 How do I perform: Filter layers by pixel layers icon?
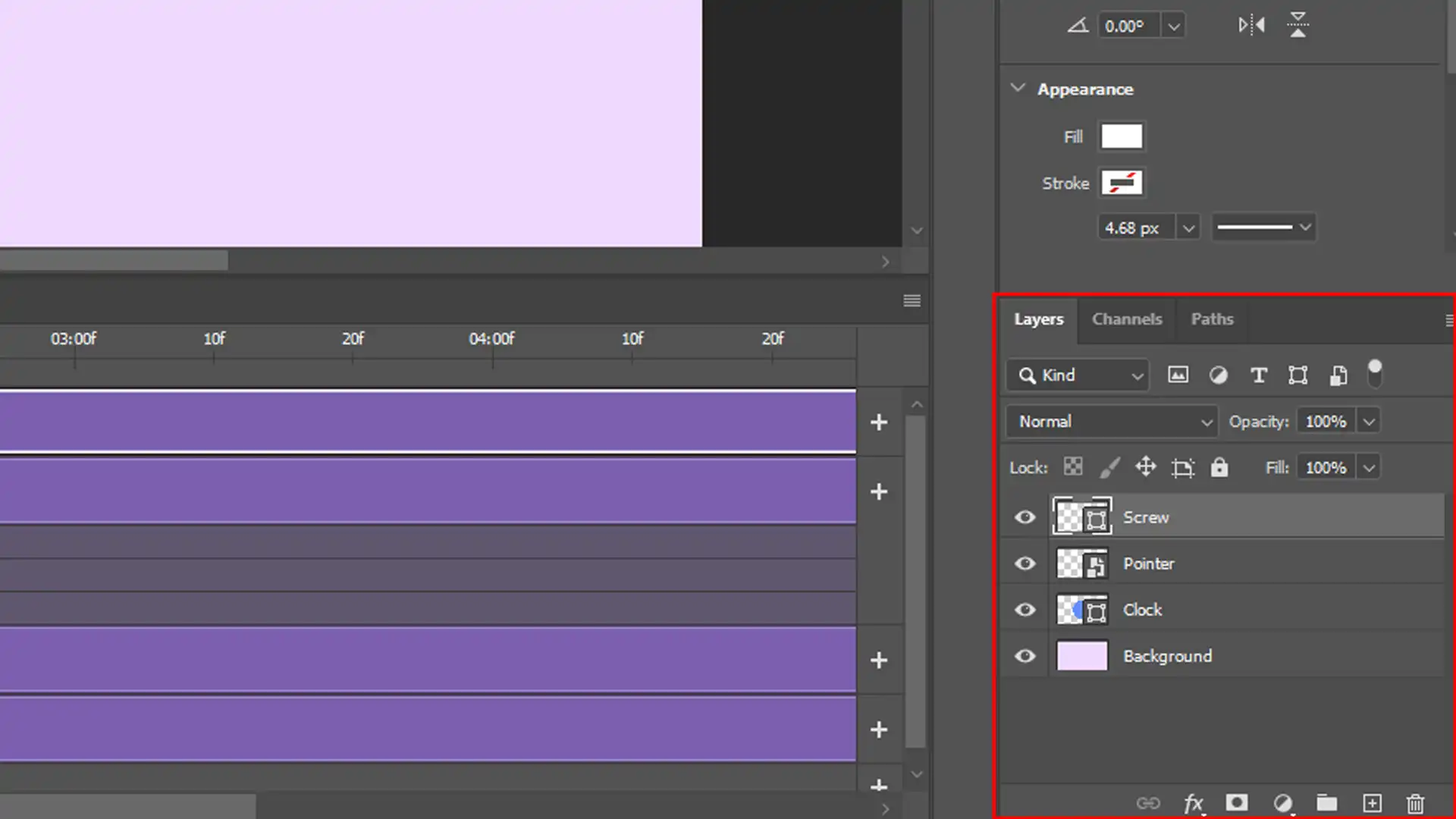coord(1178,375)
